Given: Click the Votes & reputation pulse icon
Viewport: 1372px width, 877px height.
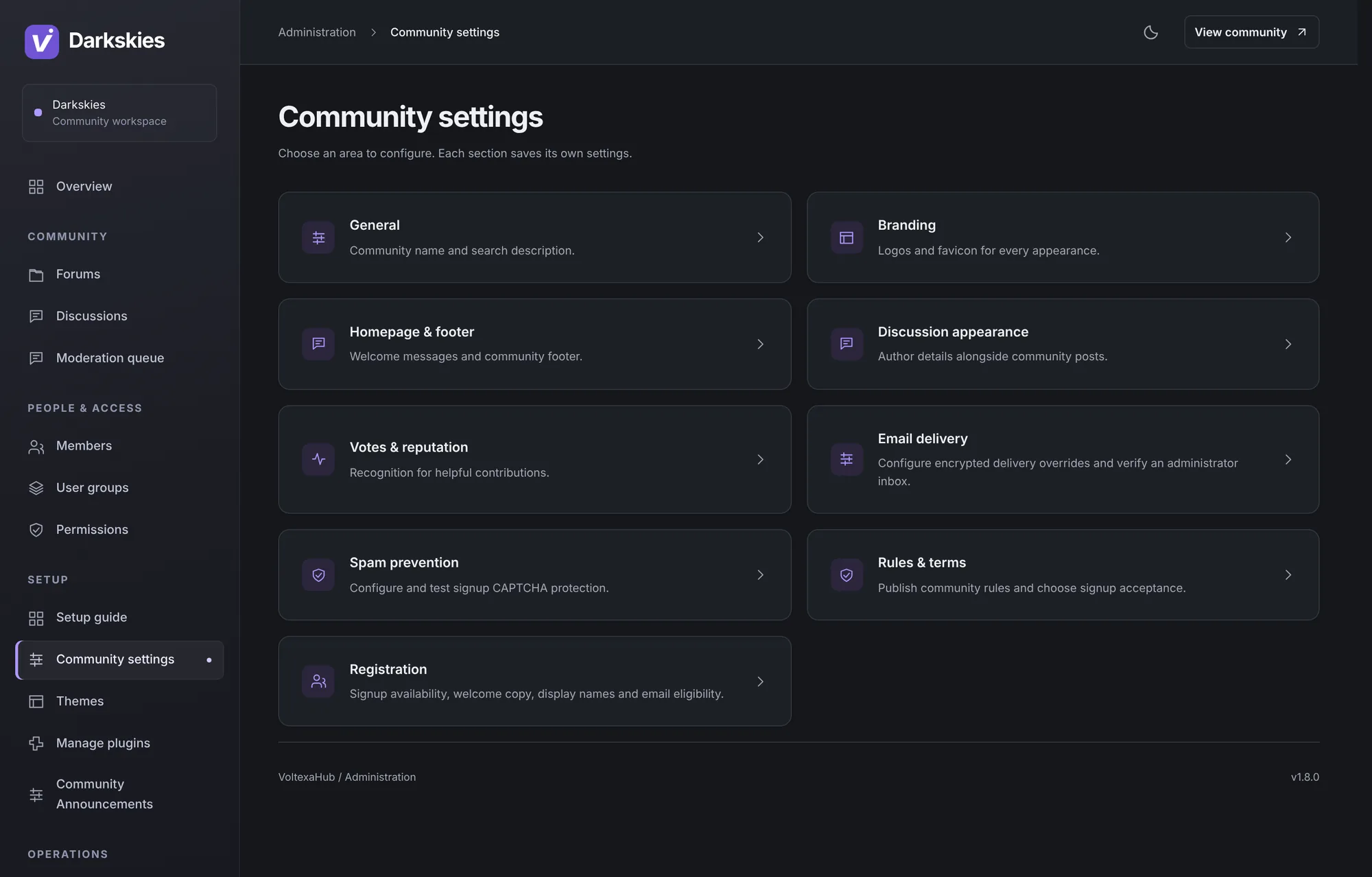Looking at the screenshot, I should point(318,459).
